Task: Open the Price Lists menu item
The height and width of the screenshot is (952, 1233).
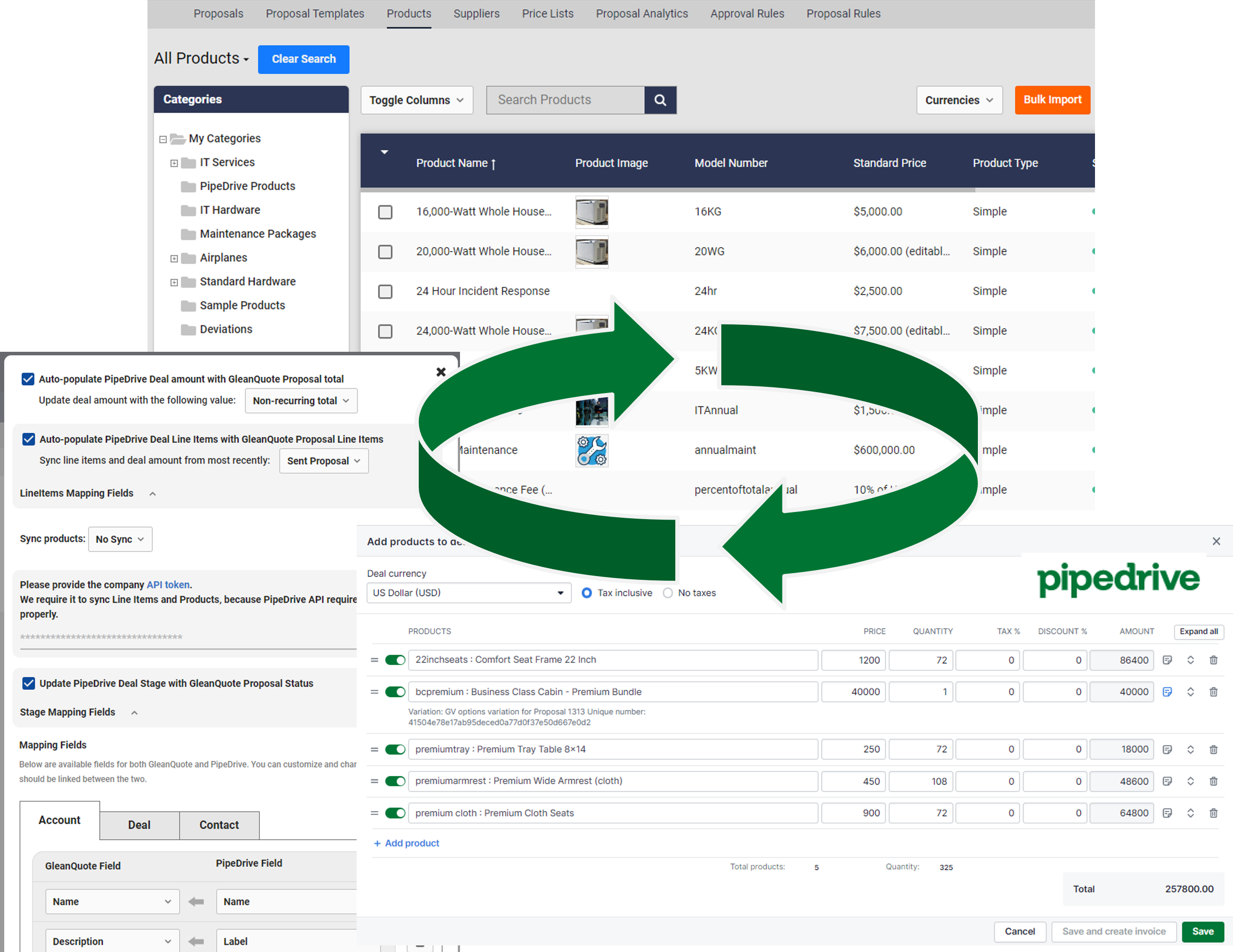Action: [x=547, y=13]
